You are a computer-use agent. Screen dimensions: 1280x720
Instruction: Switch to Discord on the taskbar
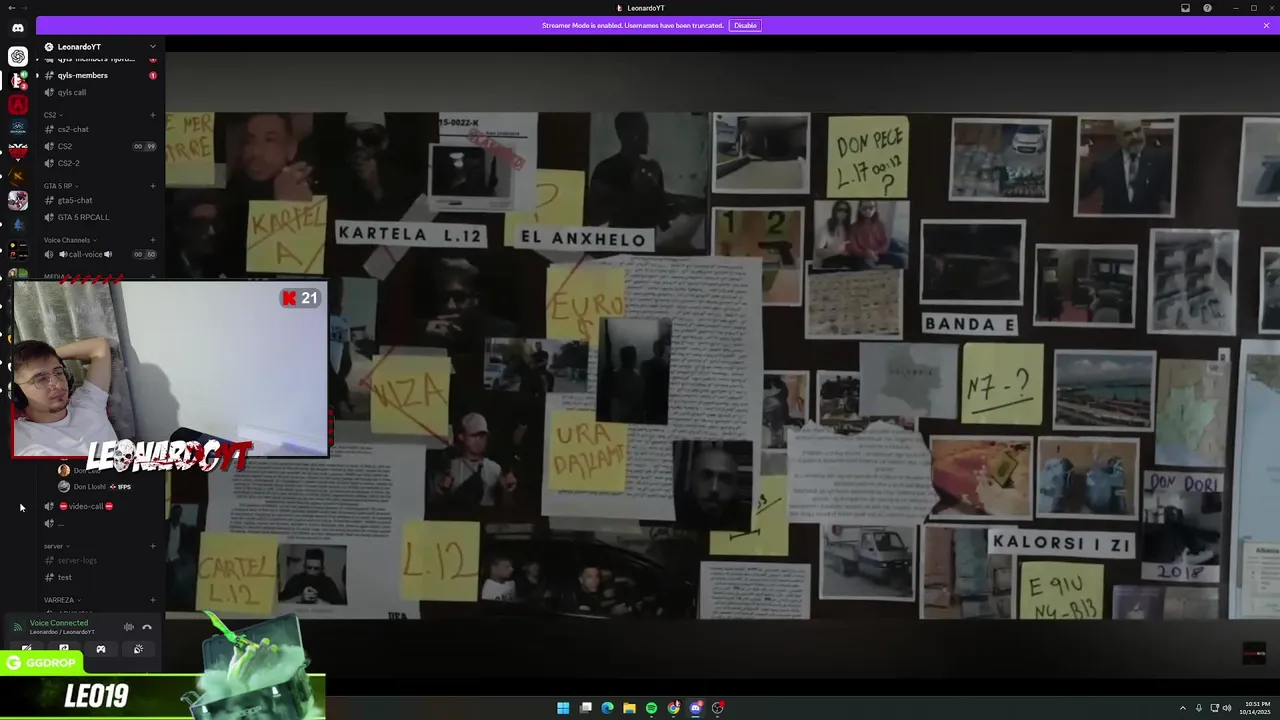pyautogui.click(x=696, y=708)
